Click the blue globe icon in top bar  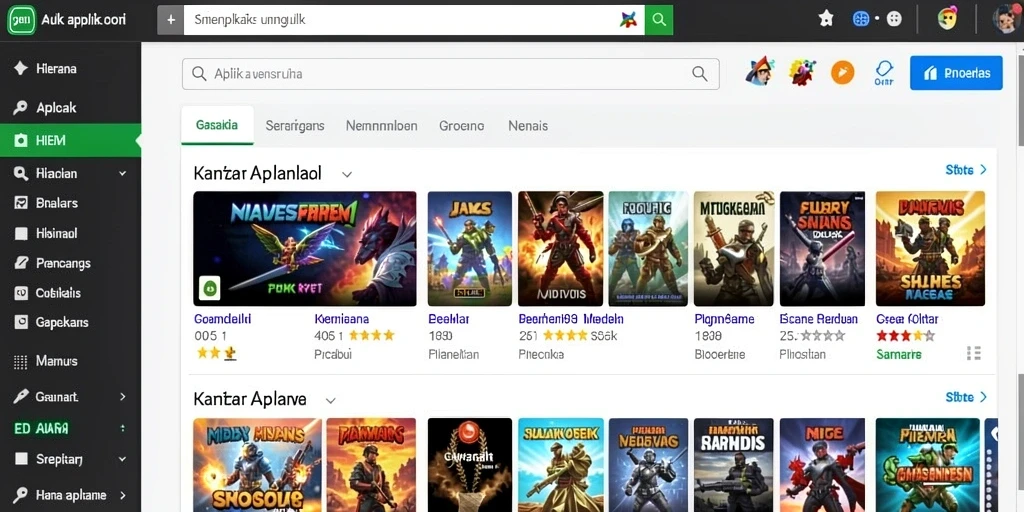coord(861,19)
